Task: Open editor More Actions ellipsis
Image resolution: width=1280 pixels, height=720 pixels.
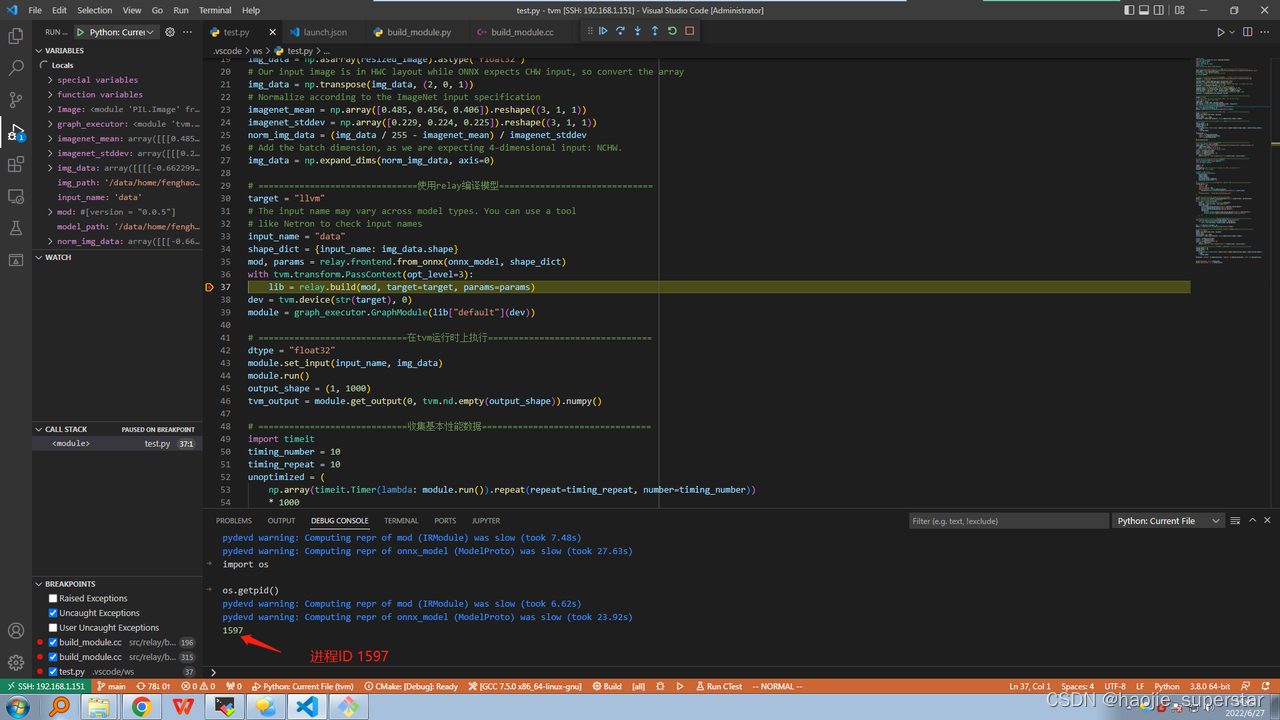Action: click(1265, 32)
